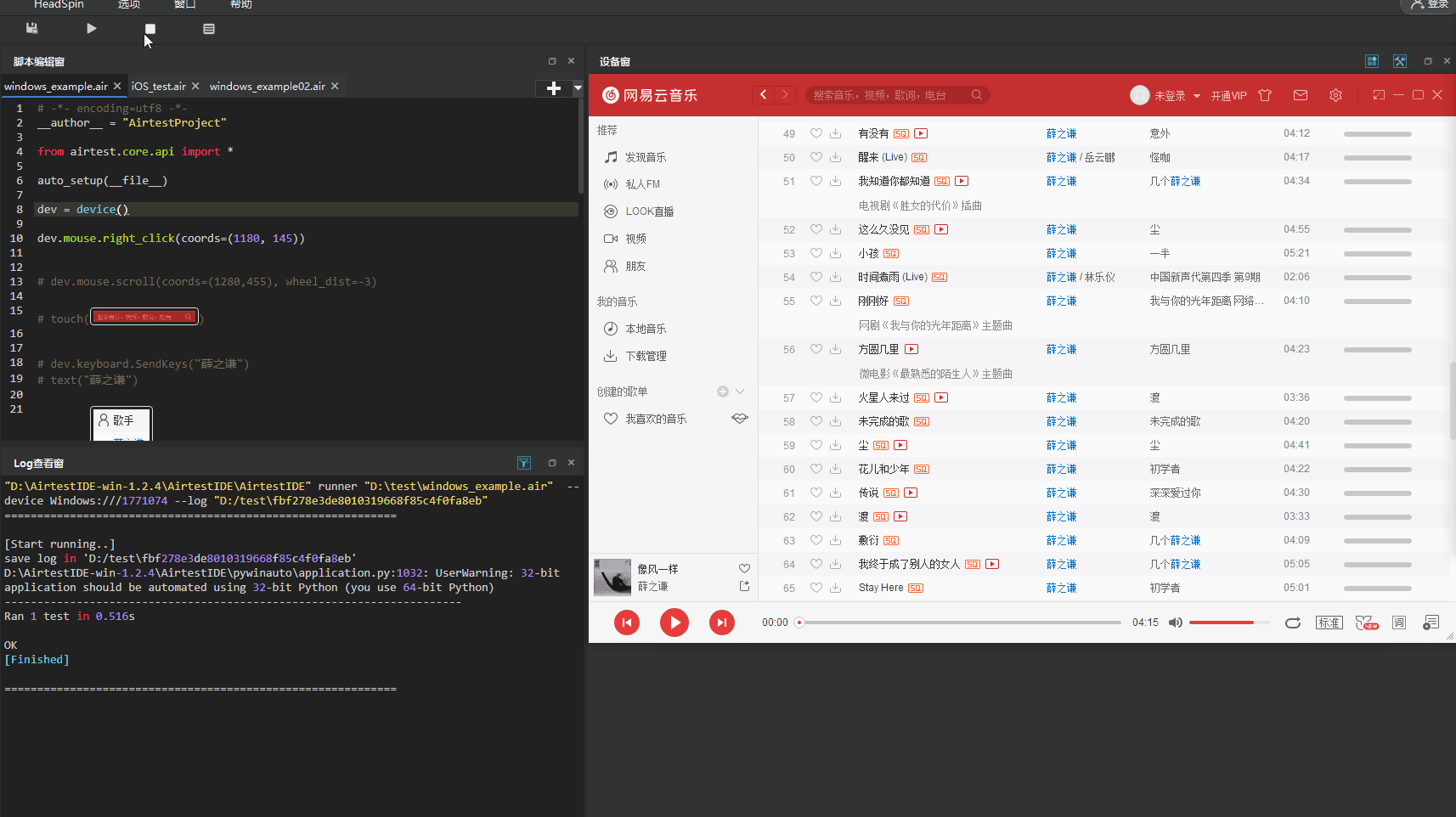Save the script with the floppy disk icon
This screenshot has width=1456, height=817.
[x=32, y=28]
